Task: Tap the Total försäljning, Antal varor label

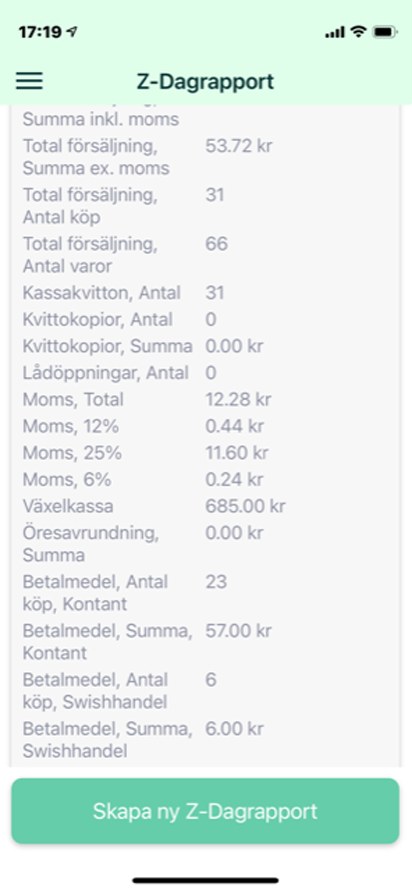Action: pos(90,255)
